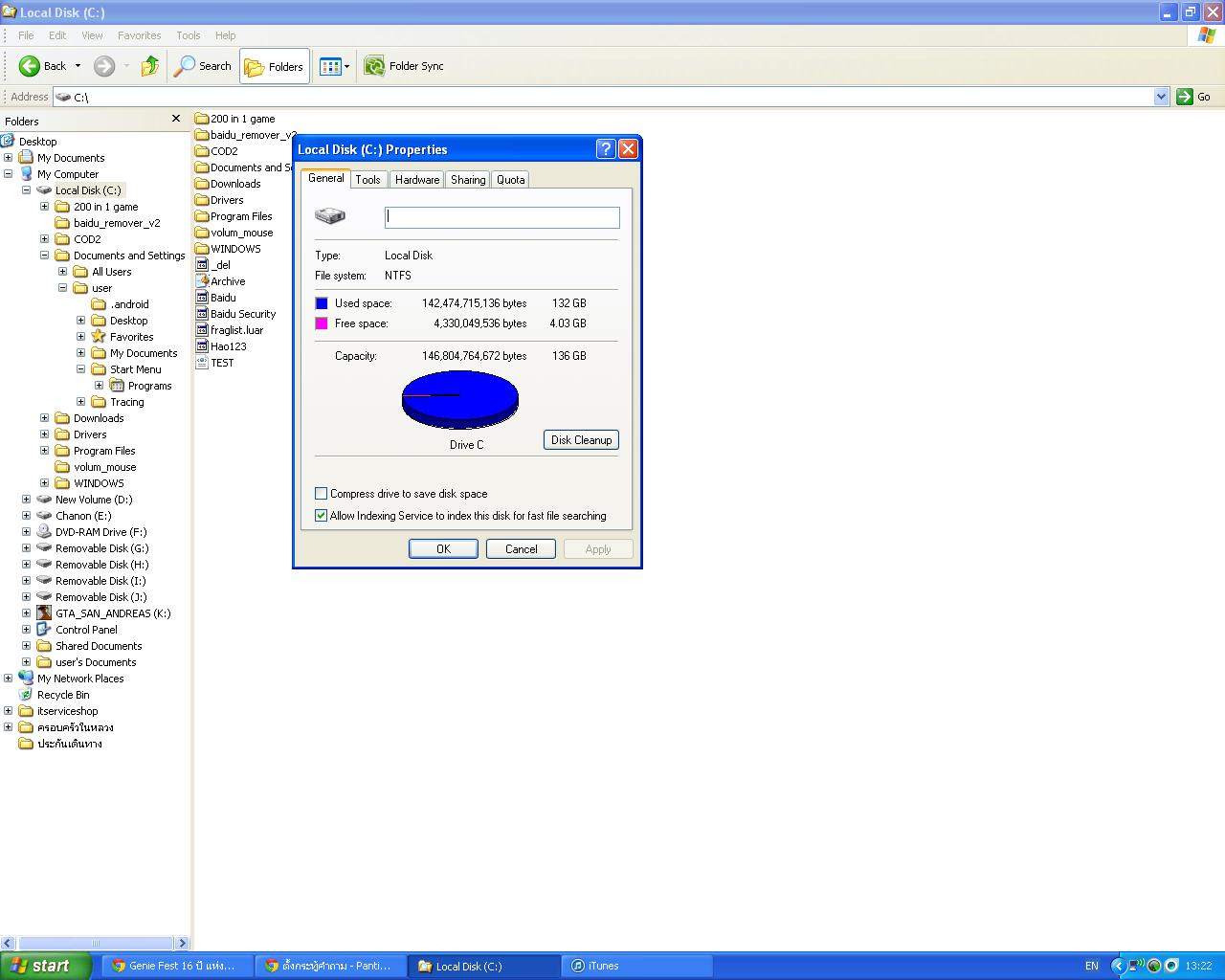Select the TEST text file
This screenshot has height=980, width=1225.
215,363
